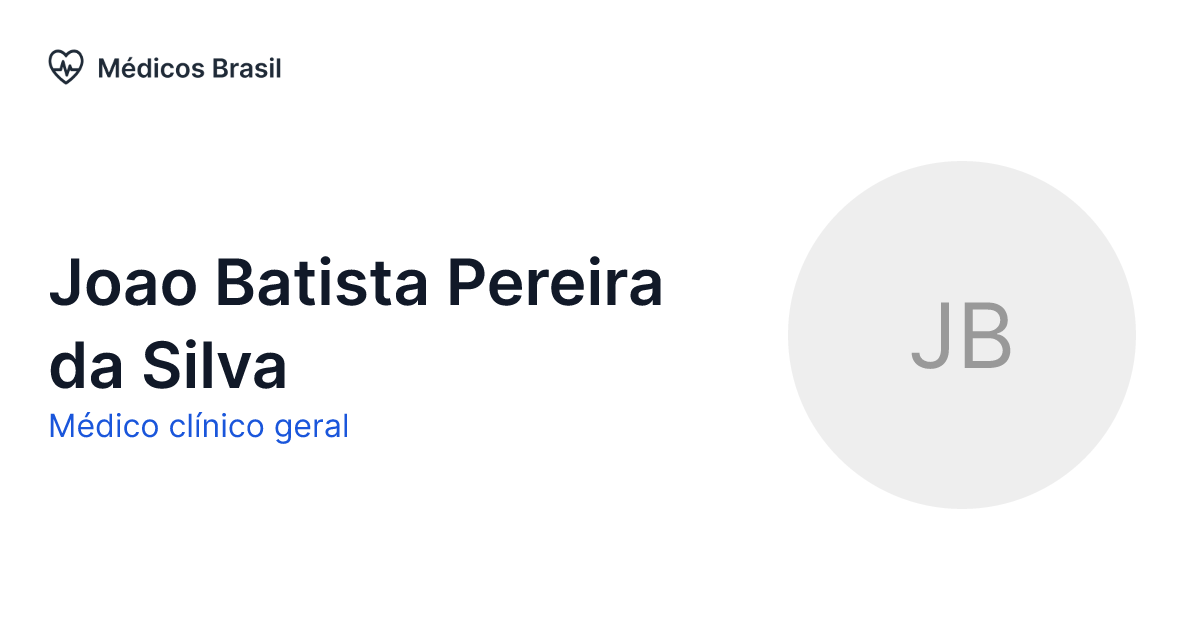1200x630 pixels.
Task: Select the doctor name heading
Action: click(x=355, y=325)
